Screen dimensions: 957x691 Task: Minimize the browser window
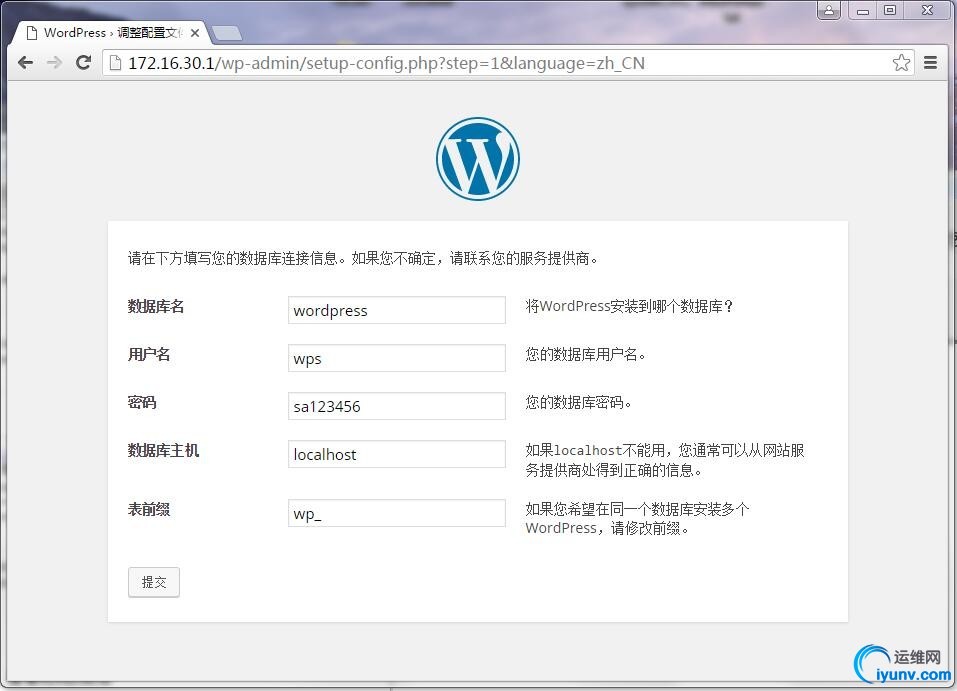point(862,10)
